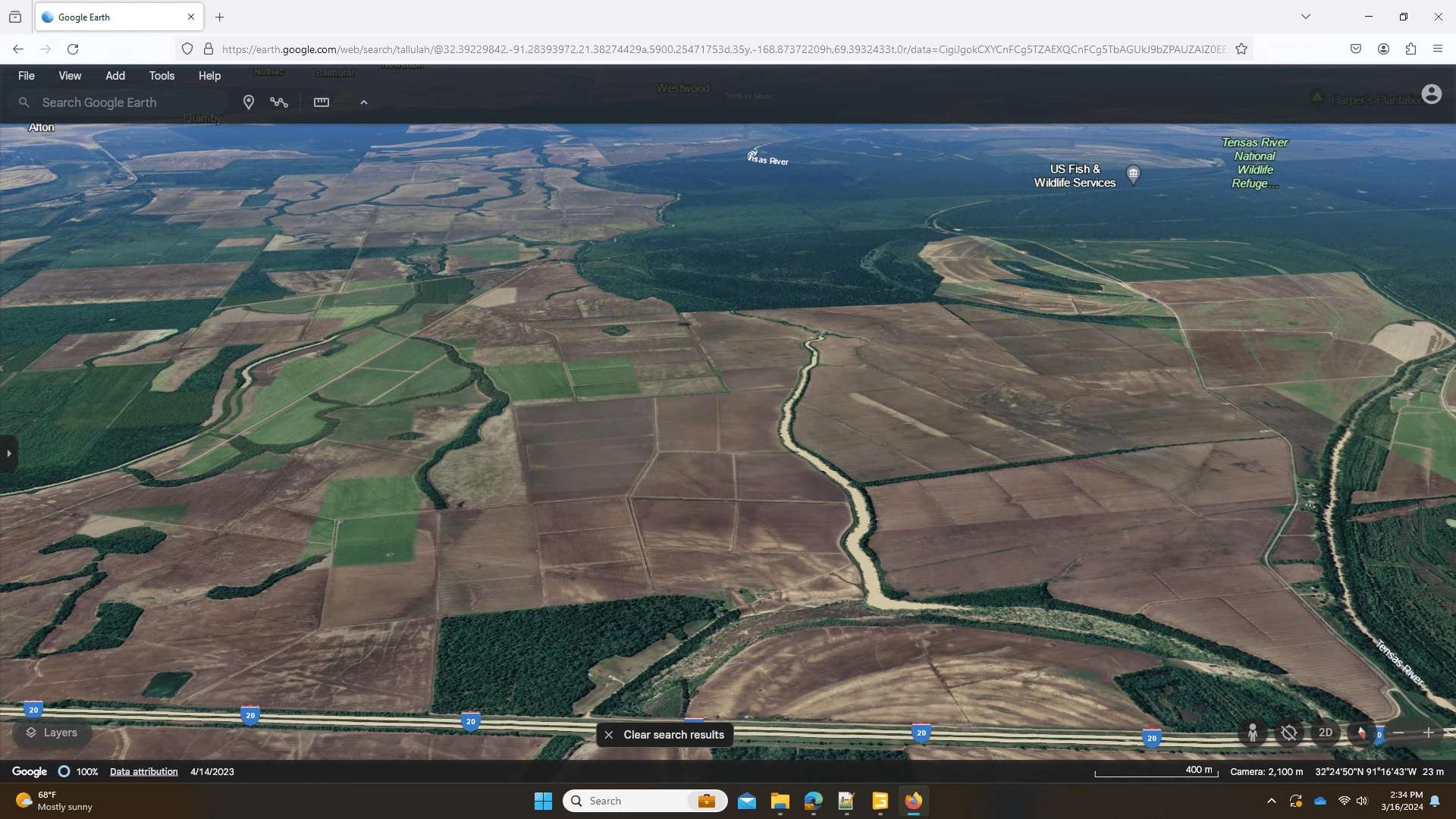Select the draw path tool icon
This screenshot has height=819, width=1456.
[x=279, y=102]
